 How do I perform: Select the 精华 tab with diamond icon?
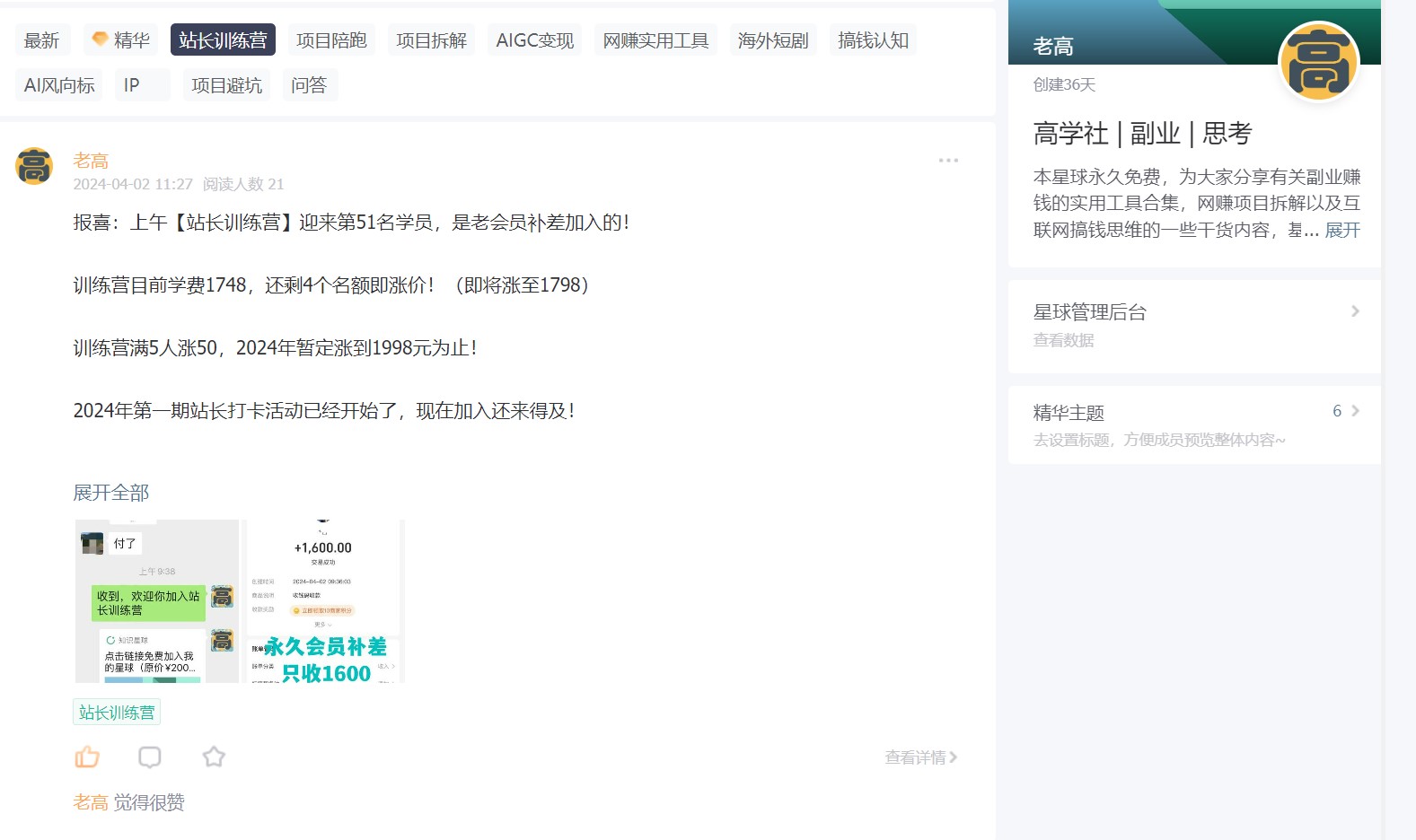coord(121,40)
